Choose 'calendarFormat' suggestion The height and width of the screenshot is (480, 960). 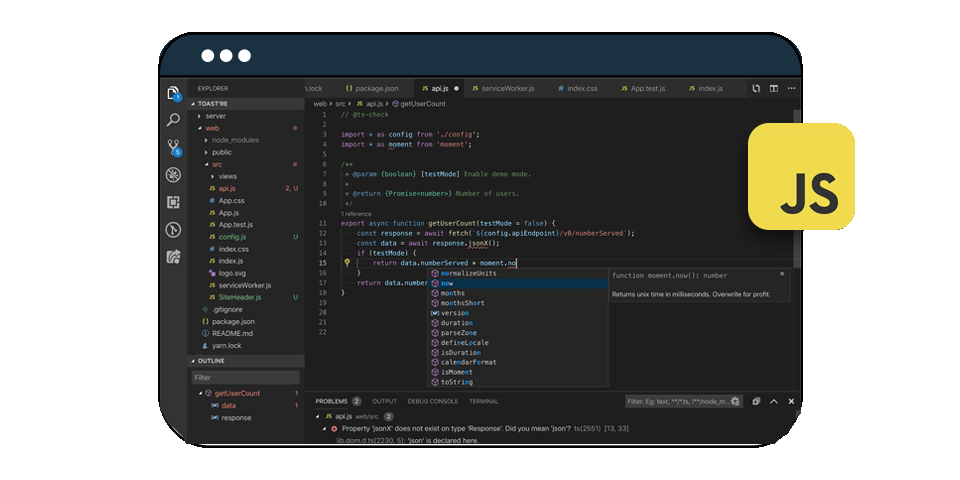(518, 362)
